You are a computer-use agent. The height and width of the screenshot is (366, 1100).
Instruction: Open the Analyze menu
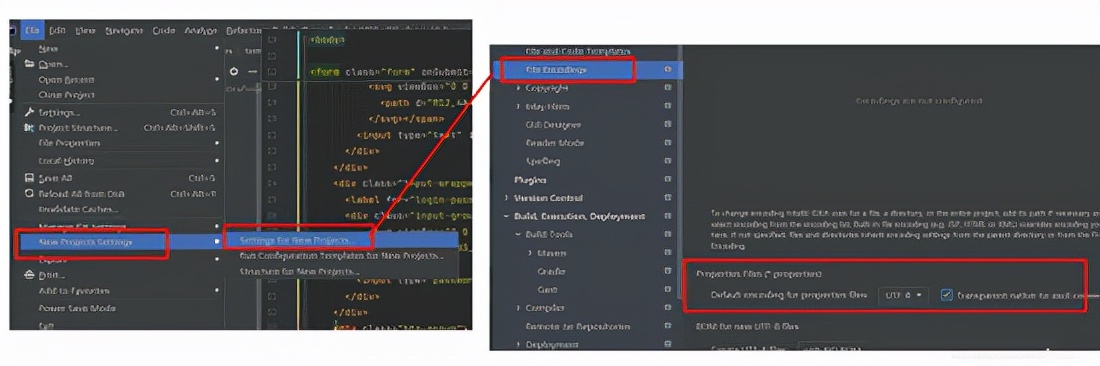click(x=200, y=31)
